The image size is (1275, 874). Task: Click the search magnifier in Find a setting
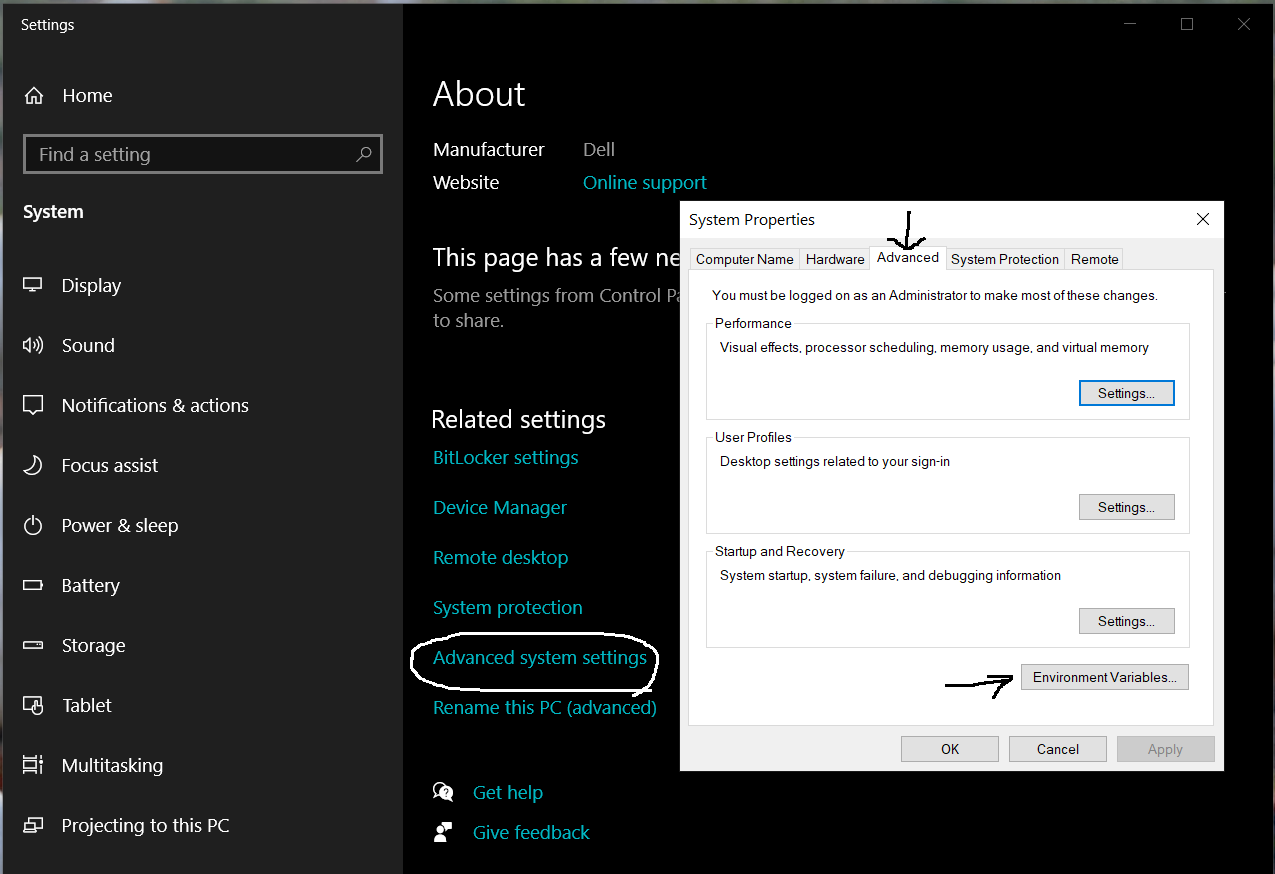(x=363, y=154)
